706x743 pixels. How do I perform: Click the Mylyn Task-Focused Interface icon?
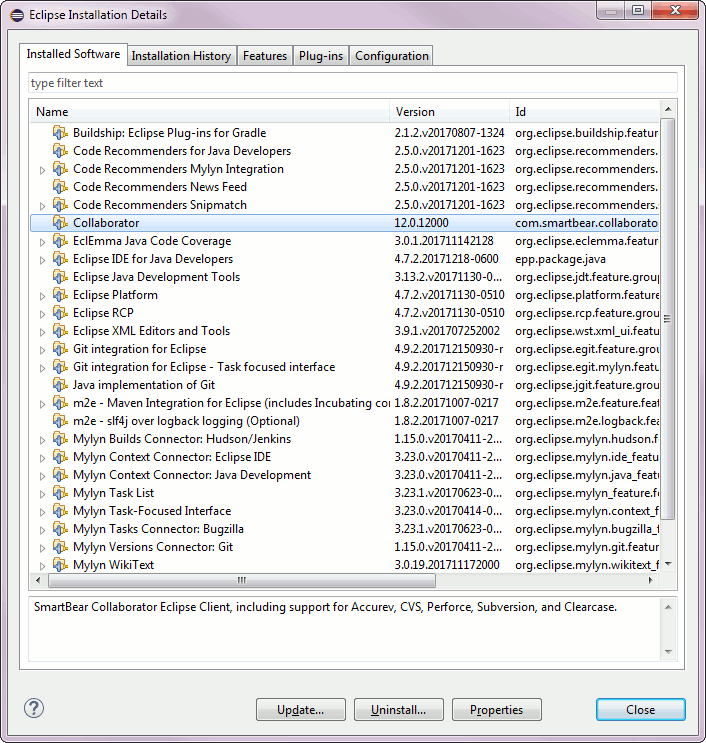point(60,511)
